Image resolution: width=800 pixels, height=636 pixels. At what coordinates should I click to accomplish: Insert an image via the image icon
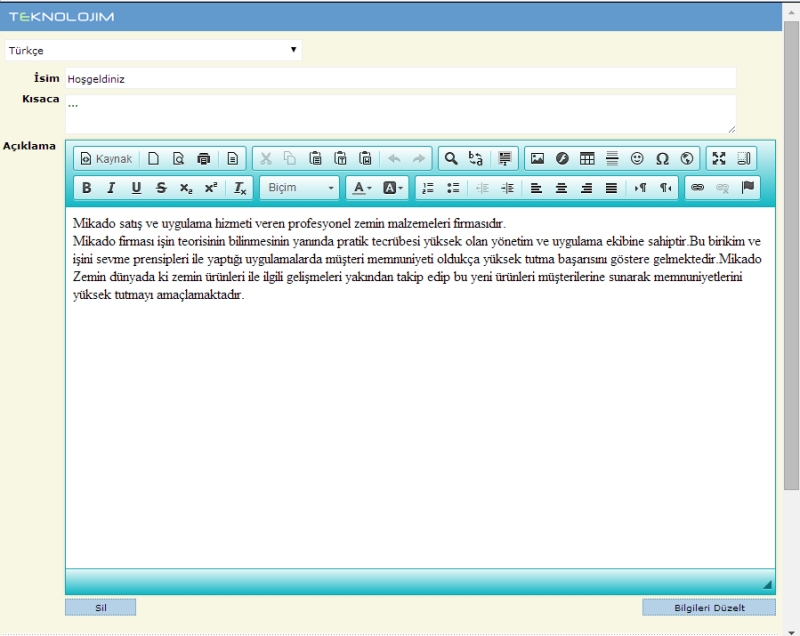tap(537, 159)
